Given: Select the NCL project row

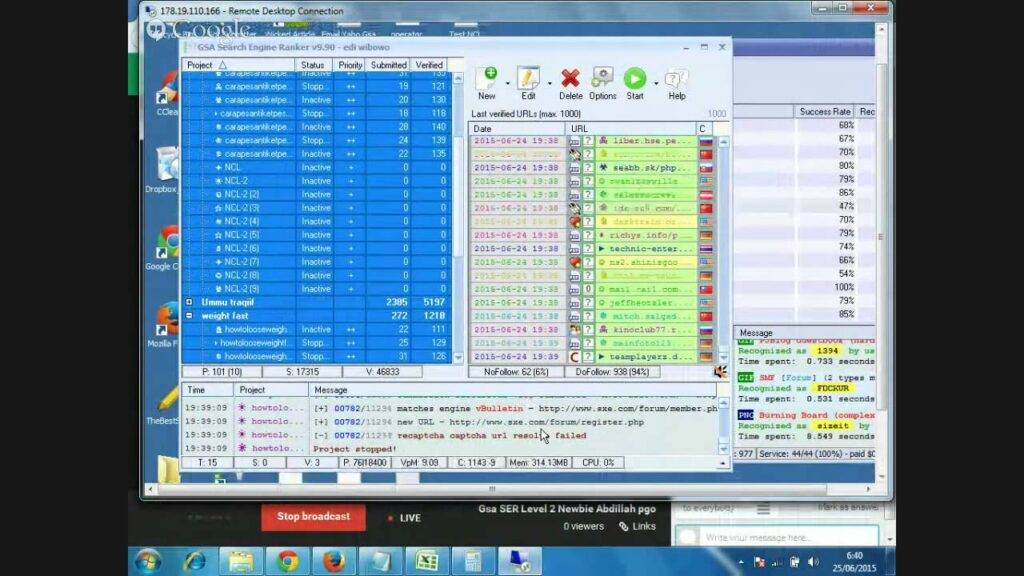Looking at the screenshot, I should pos(317,167).
